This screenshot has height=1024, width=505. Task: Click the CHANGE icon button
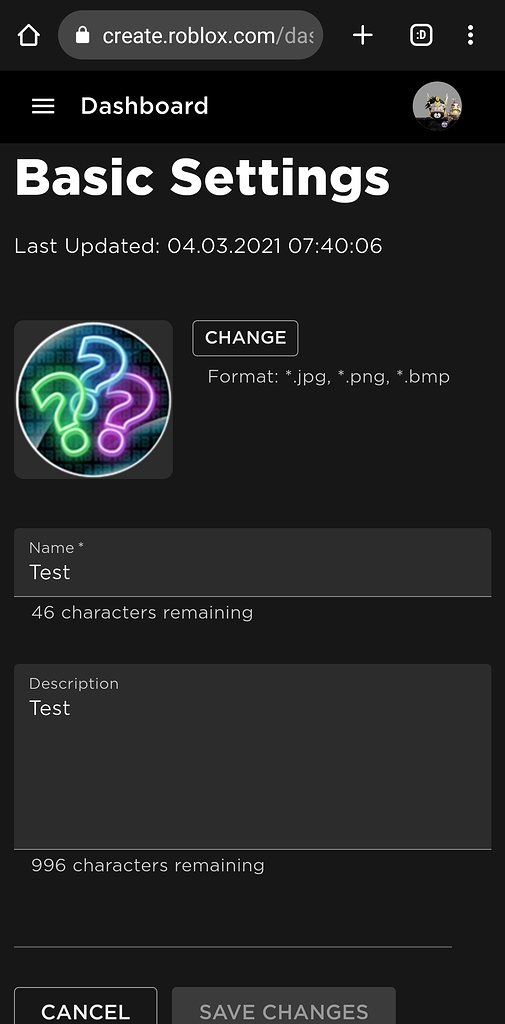click(246, 338)
